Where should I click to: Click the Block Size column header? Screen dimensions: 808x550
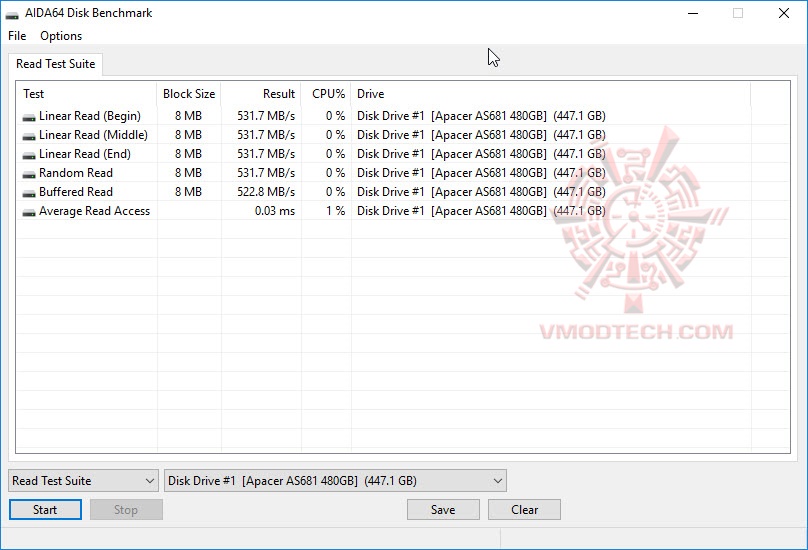point(189,94)
